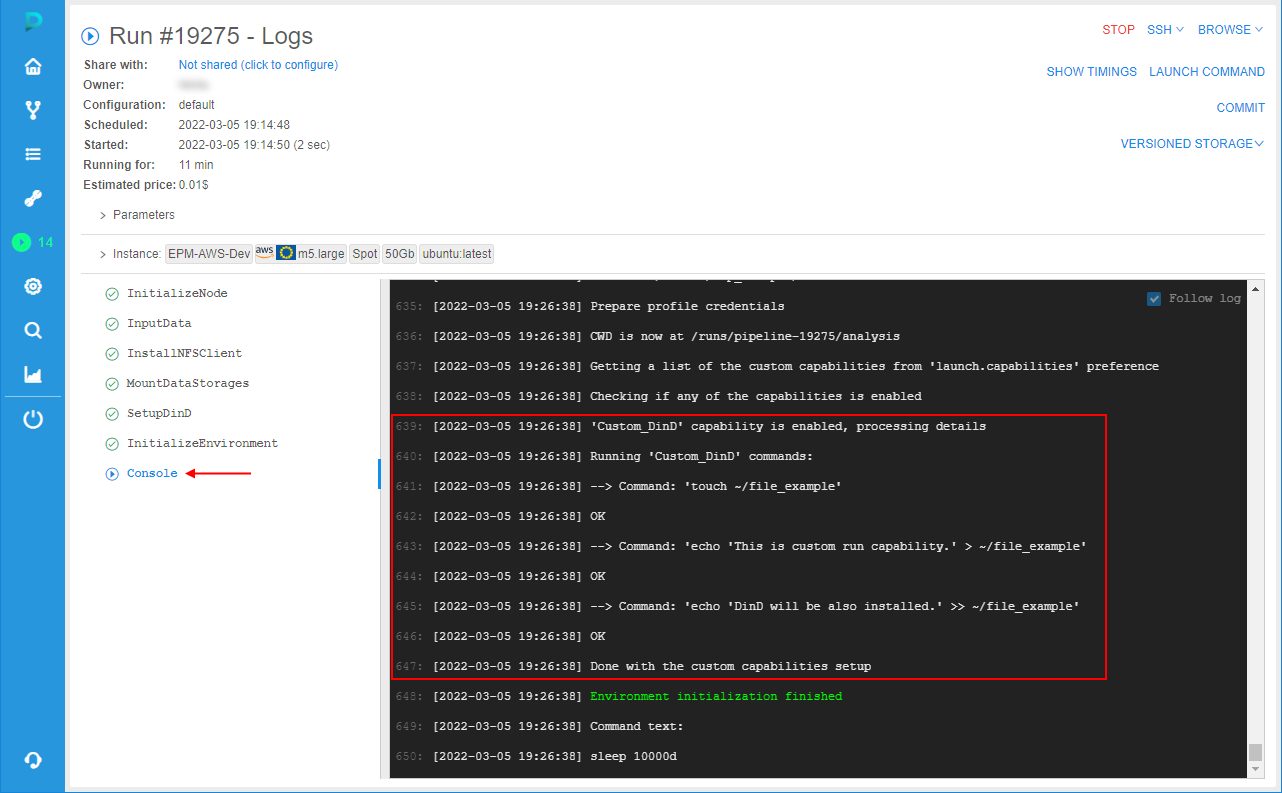Image resolution: width=1282 pixels, height=793 pixels.
Task: Click the 'Run #19275 - Logs' title
Action: pyautogui.click(x=211, y=36)
